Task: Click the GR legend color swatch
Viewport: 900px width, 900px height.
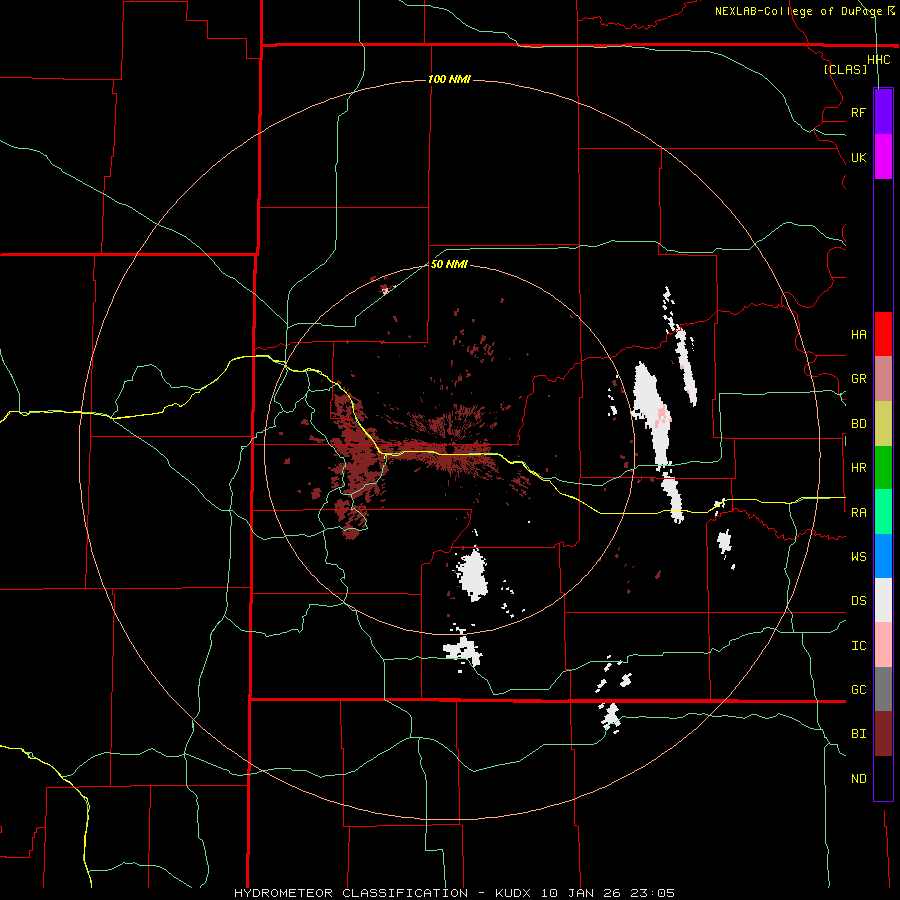Action: (x=883, y=379)
